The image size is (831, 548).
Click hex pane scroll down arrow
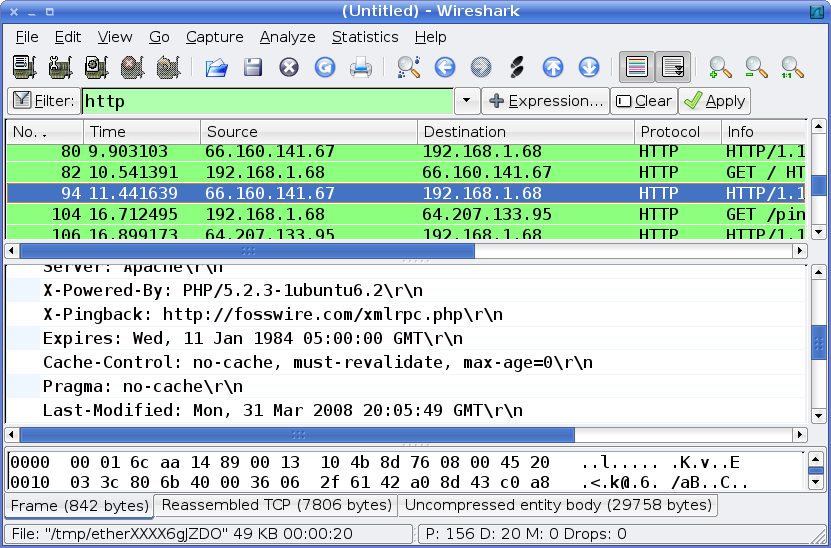coord(816,482)
